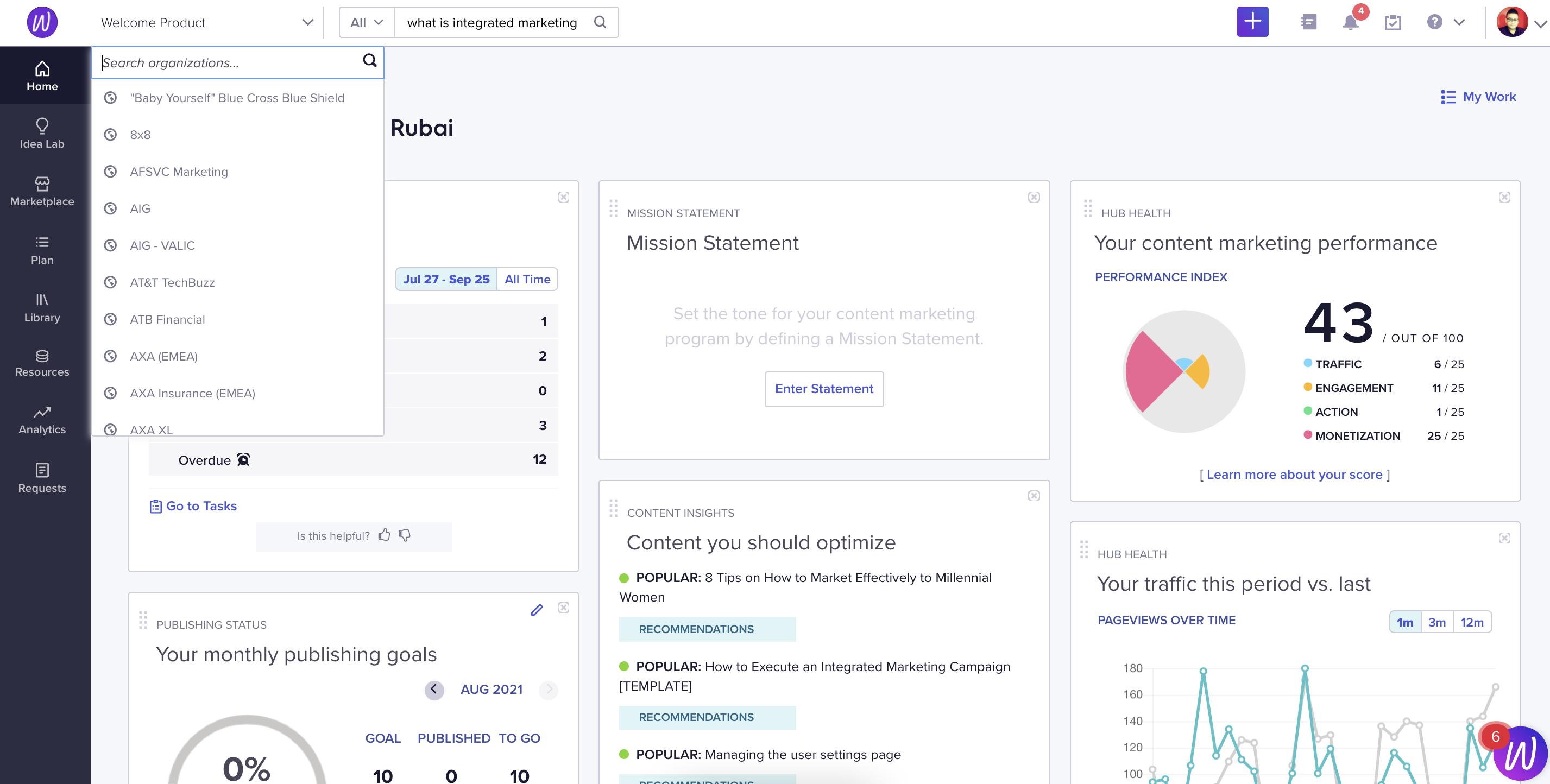Expand the help menu chevron
Screen dimensions: 1550x784
[x=1459, y=22]
